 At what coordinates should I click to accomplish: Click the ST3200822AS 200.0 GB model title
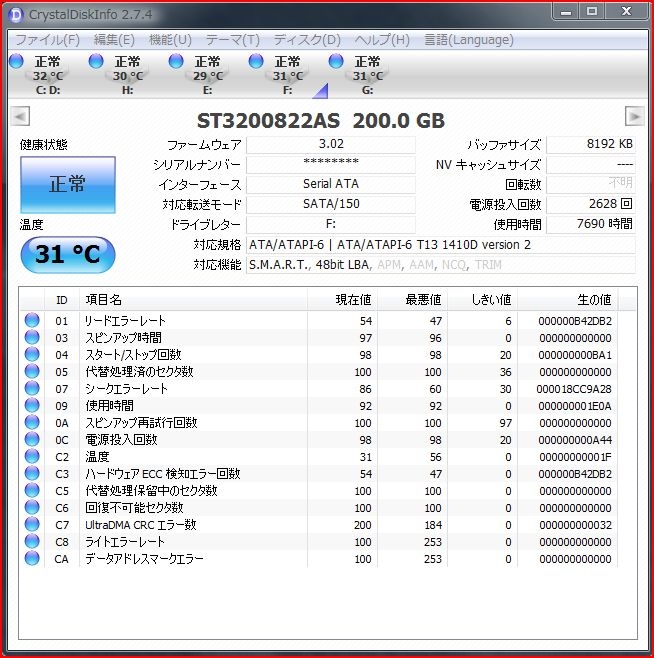[321, 121]
